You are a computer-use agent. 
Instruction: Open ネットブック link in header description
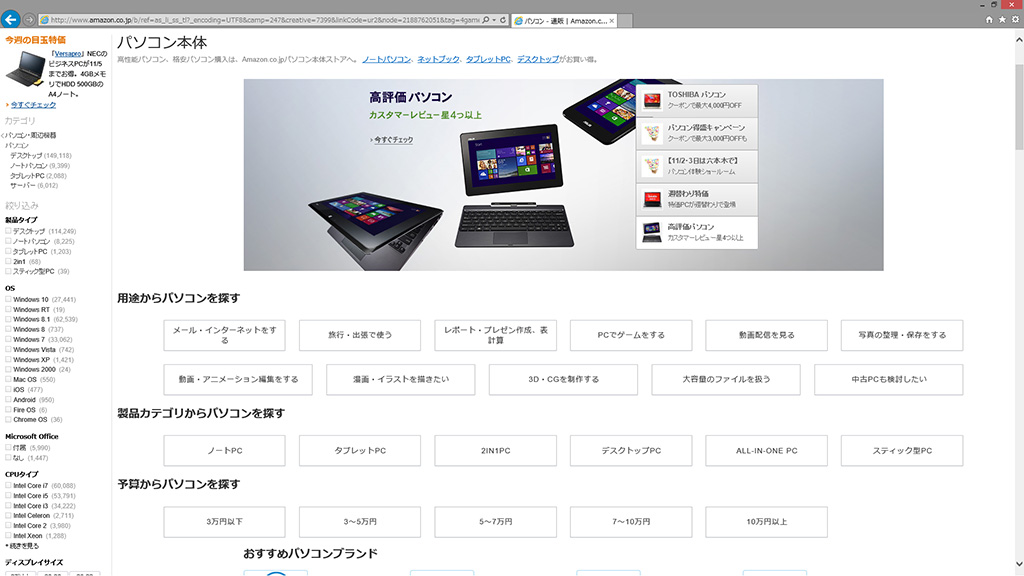438,59
